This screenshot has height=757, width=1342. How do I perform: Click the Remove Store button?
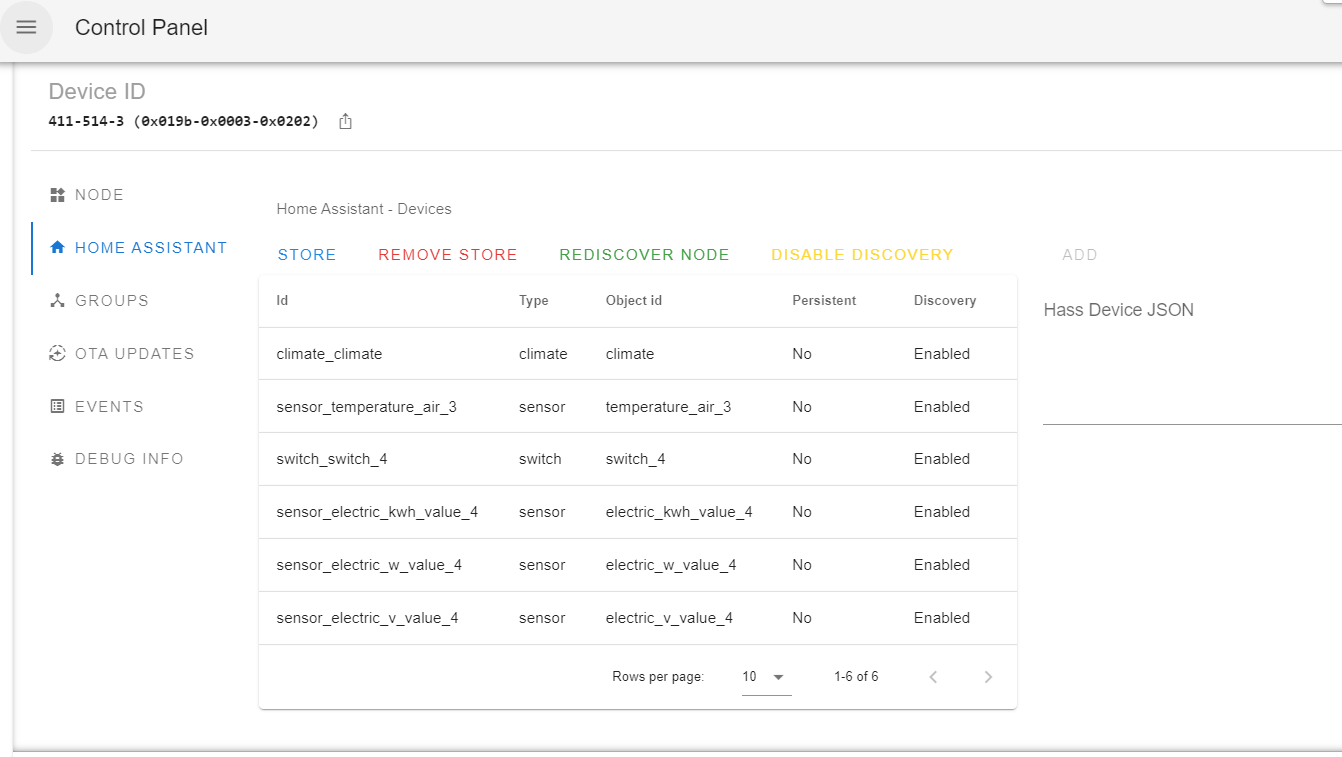point(448,255)
